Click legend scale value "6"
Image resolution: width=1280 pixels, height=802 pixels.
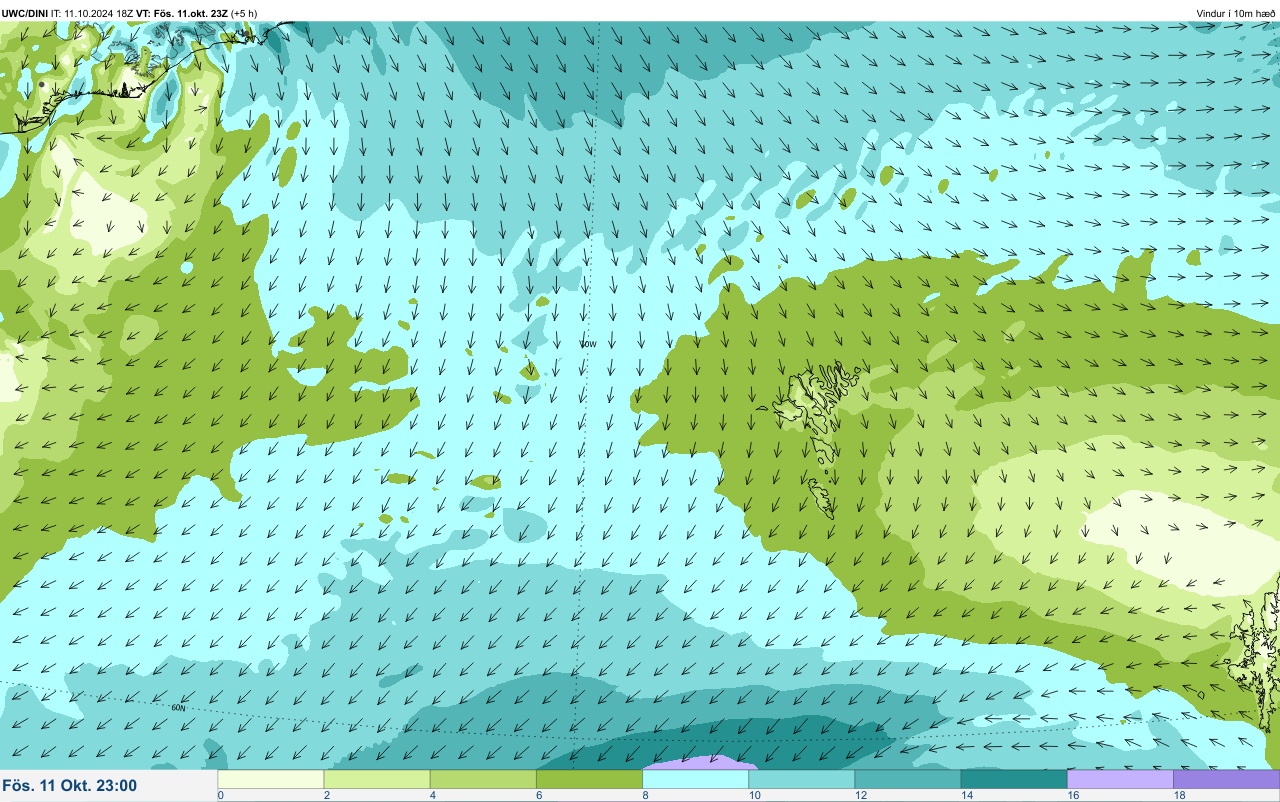point(538,795)
